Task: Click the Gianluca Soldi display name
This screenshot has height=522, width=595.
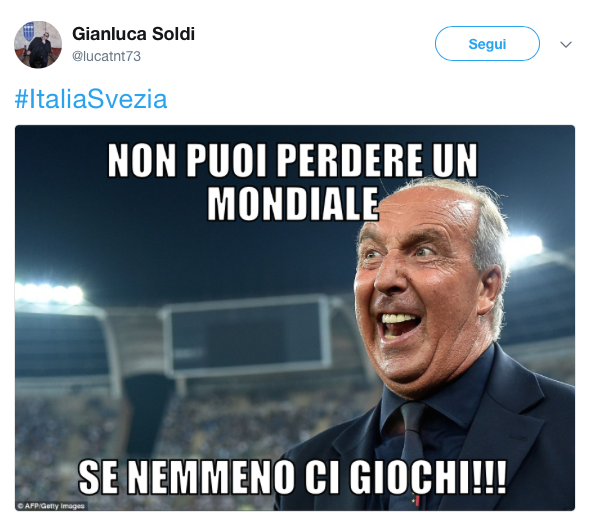Action: tap(133, 34)
